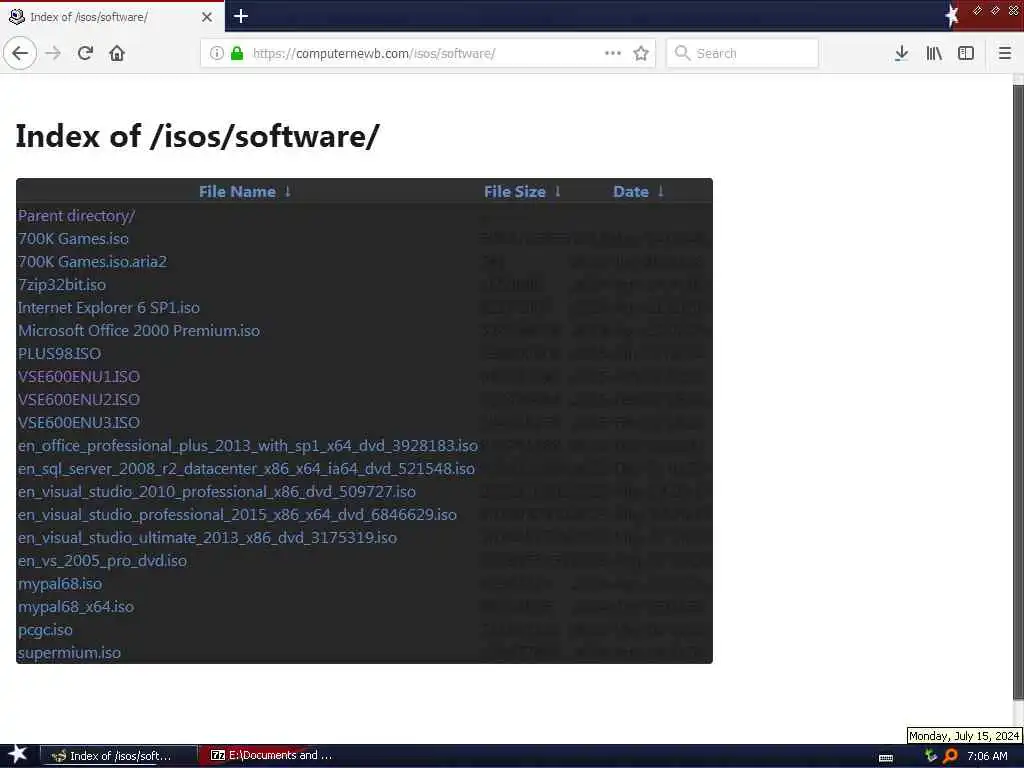This screenshot has height=768, width=1024.
Task: Download 7zip32bit.iso
Action: coord(61,285)
